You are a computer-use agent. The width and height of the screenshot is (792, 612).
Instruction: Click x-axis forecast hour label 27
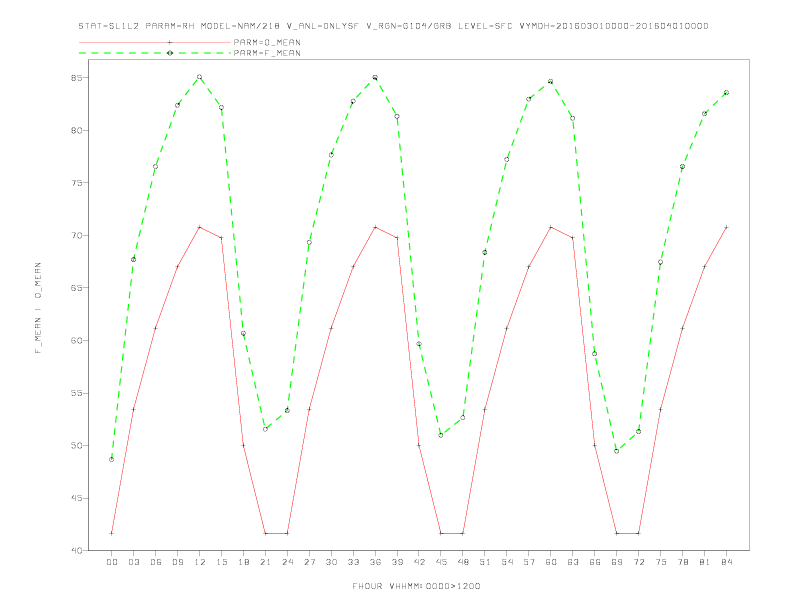tap(309, 562)
